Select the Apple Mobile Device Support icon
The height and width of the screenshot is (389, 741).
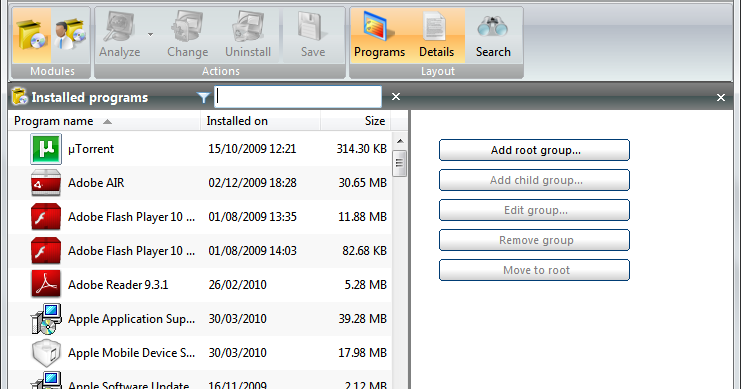tap(46, 353)
